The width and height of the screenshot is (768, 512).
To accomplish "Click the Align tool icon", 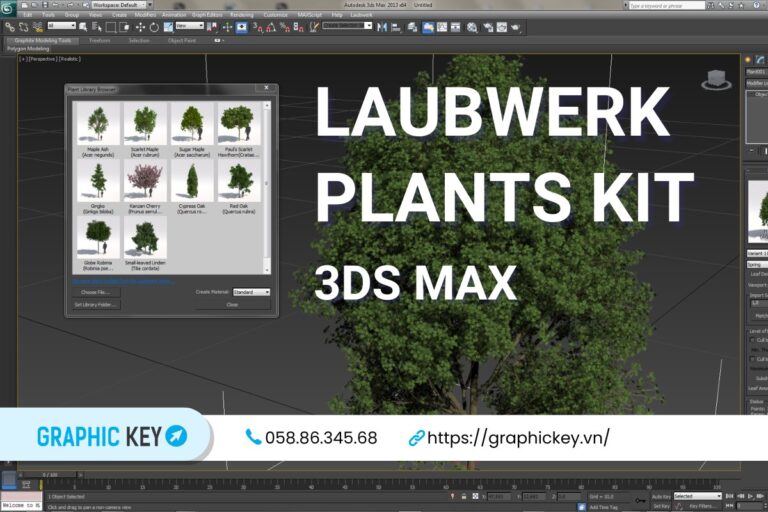I will (396, 27).
